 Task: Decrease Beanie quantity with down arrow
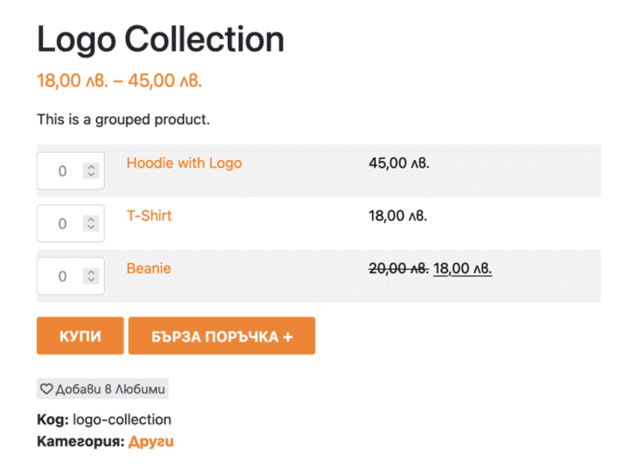point(91,280)
